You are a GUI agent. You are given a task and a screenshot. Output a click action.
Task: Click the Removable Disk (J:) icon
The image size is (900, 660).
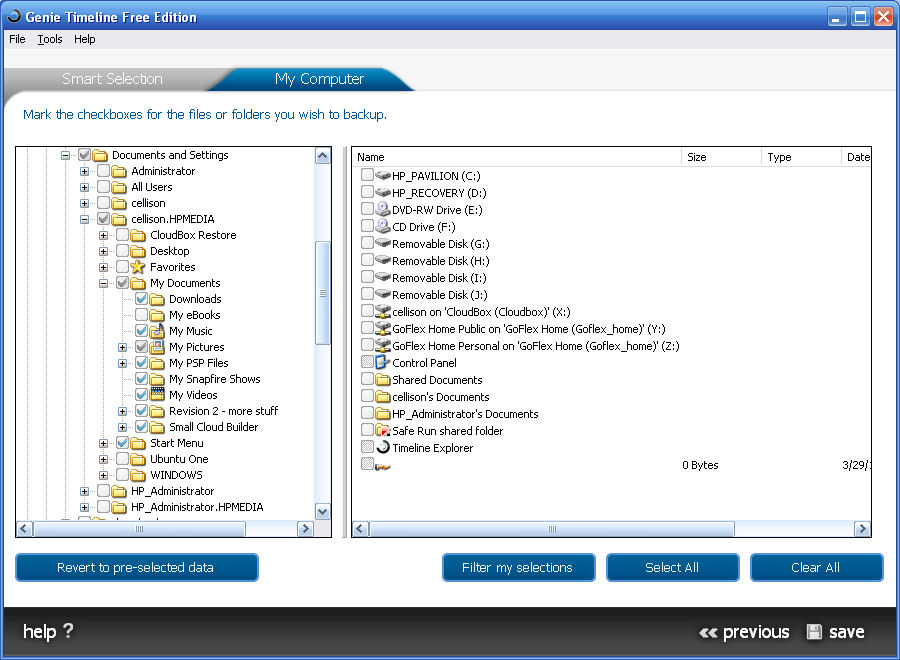click(383, 294)
